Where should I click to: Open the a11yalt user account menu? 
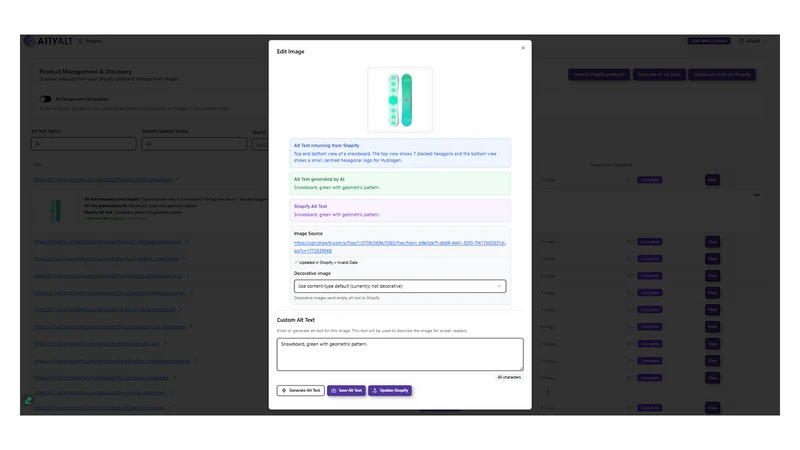[753, 41]
